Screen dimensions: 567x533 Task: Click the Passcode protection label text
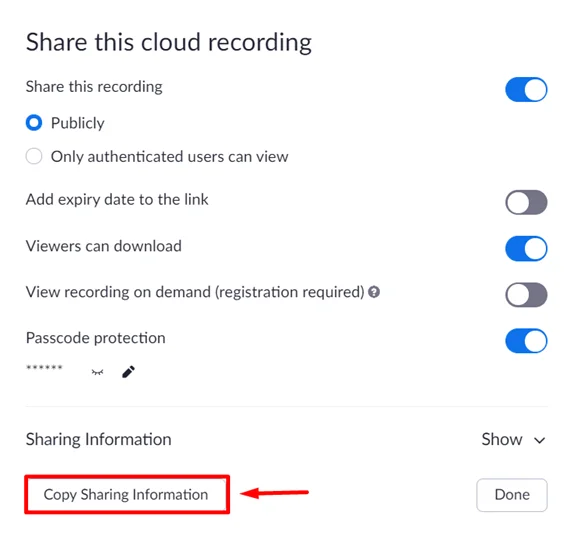tap(95, 338)
